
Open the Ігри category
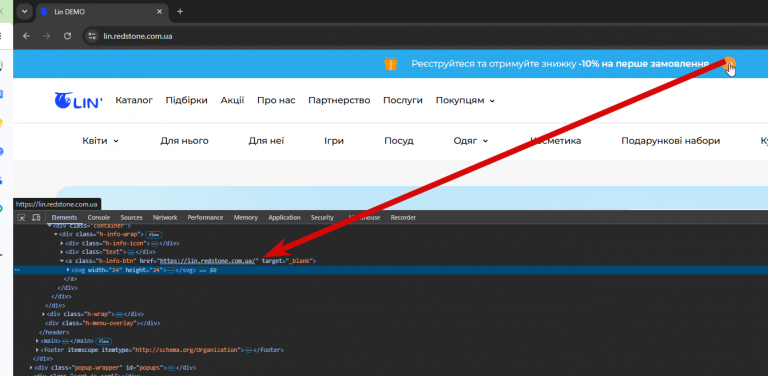pos(334,141)
